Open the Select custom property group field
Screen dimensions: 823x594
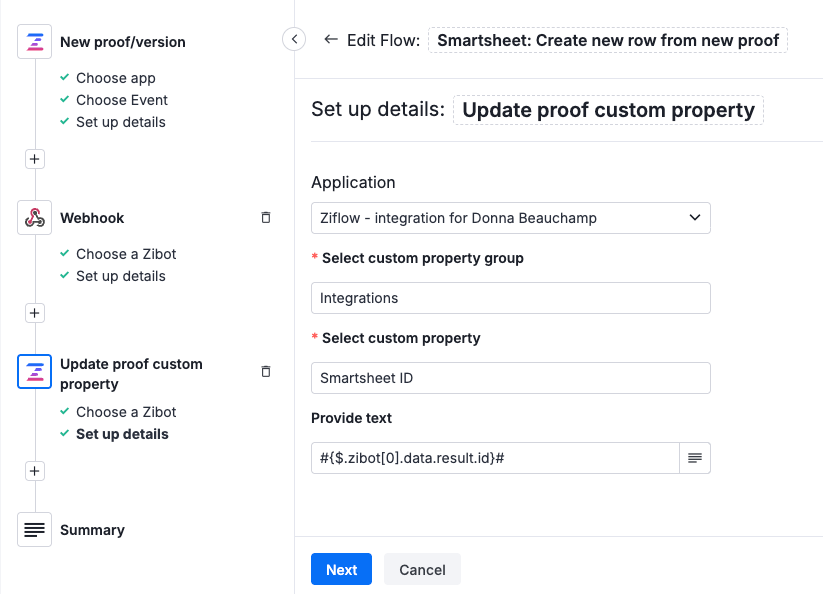point(510,297)
